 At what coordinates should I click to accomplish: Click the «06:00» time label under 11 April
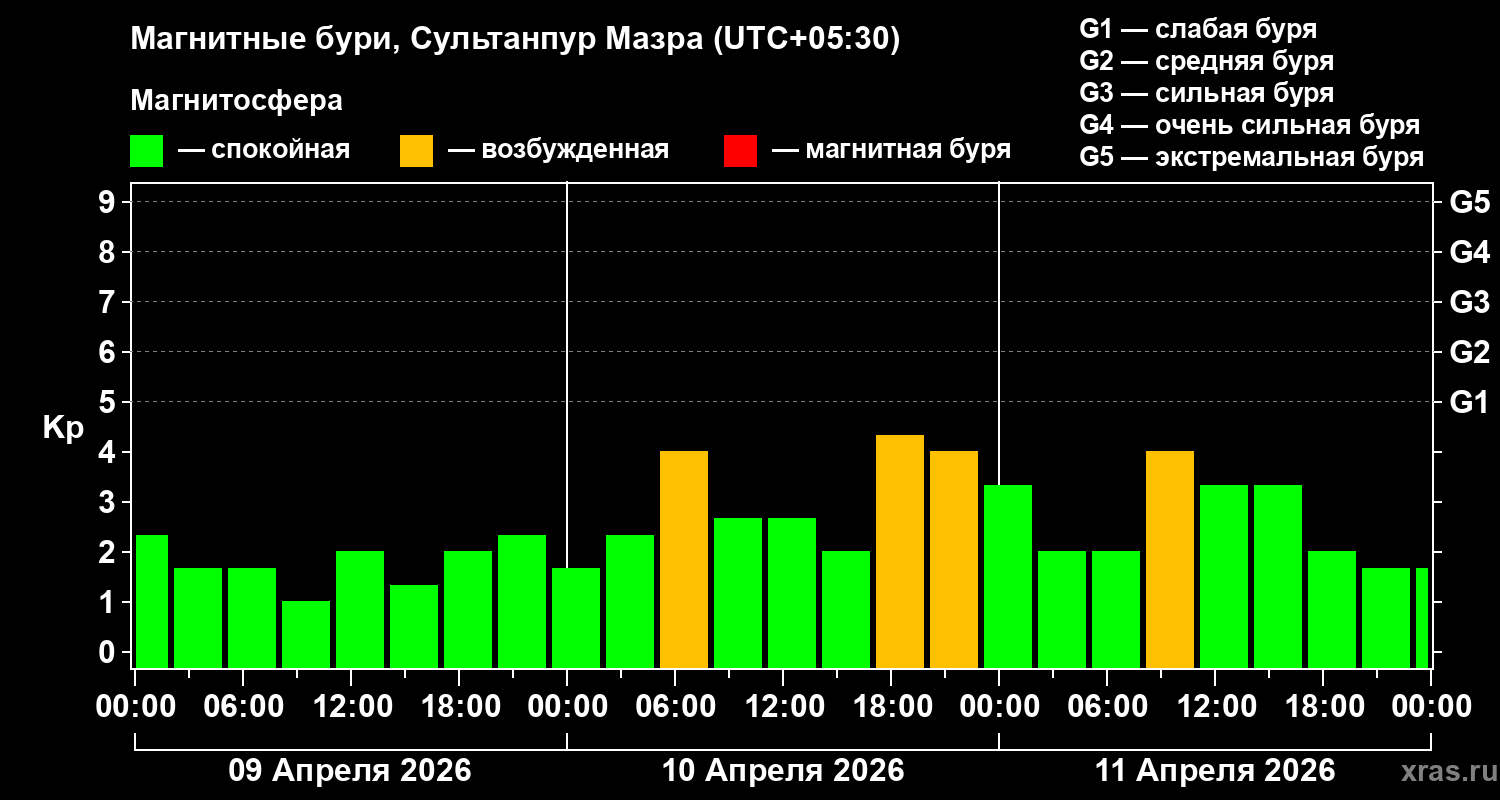(1107, 707)
